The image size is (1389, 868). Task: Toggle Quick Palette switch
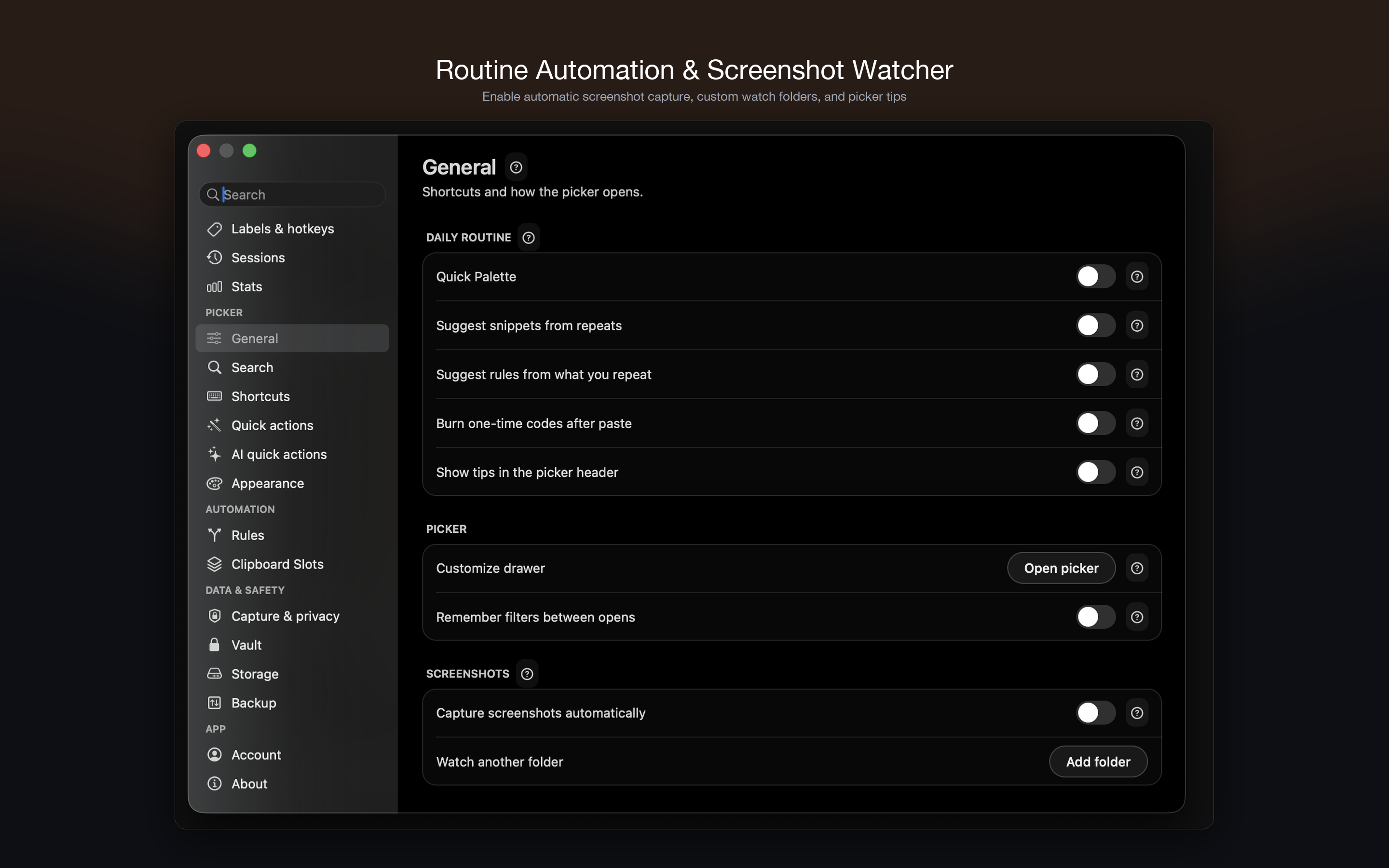[x=1095, y=277]
